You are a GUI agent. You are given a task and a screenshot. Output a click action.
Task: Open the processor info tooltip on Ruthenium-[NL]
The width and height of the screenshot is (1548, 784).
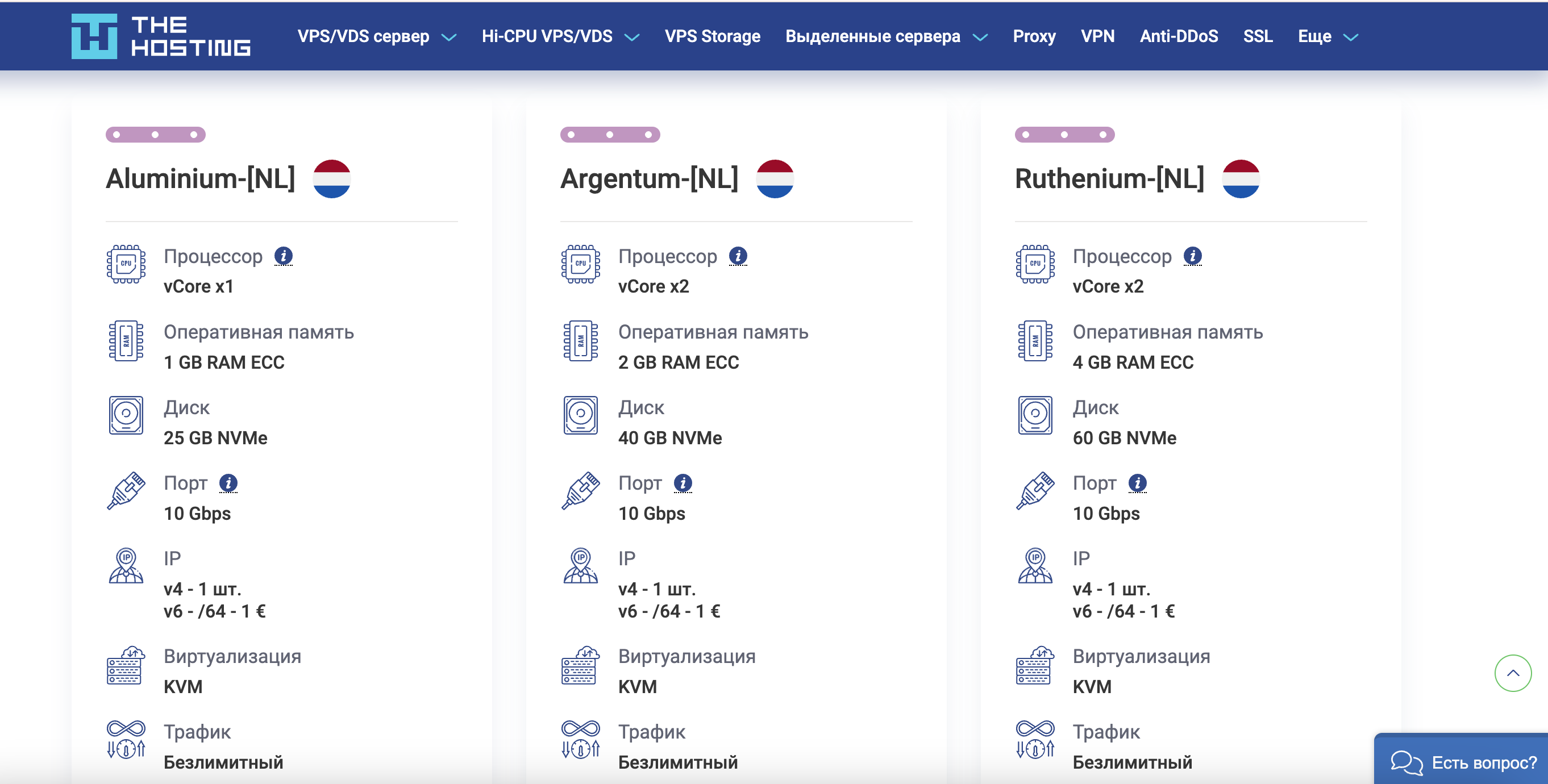point(1192,256)
